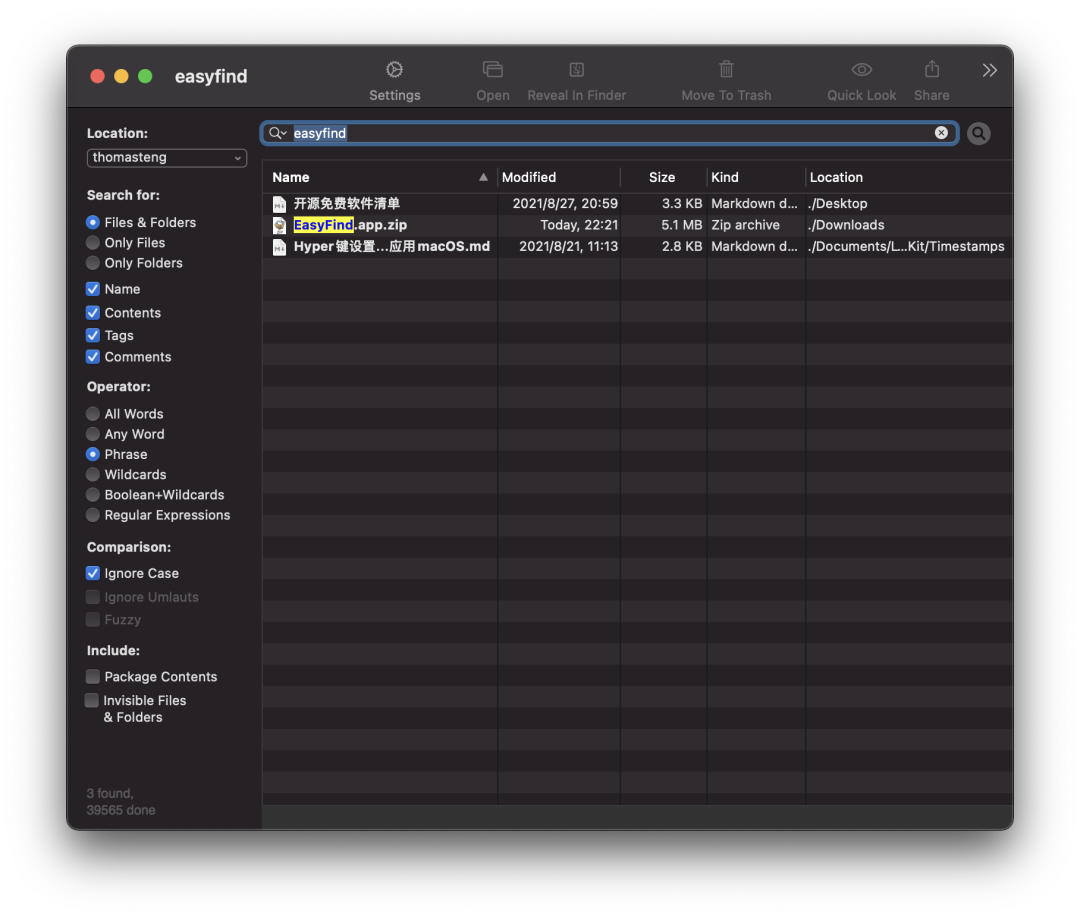This screenshot has height=918, width=1080.
Task: Open the Settings gear in toolbar
Action: point(394,70)
